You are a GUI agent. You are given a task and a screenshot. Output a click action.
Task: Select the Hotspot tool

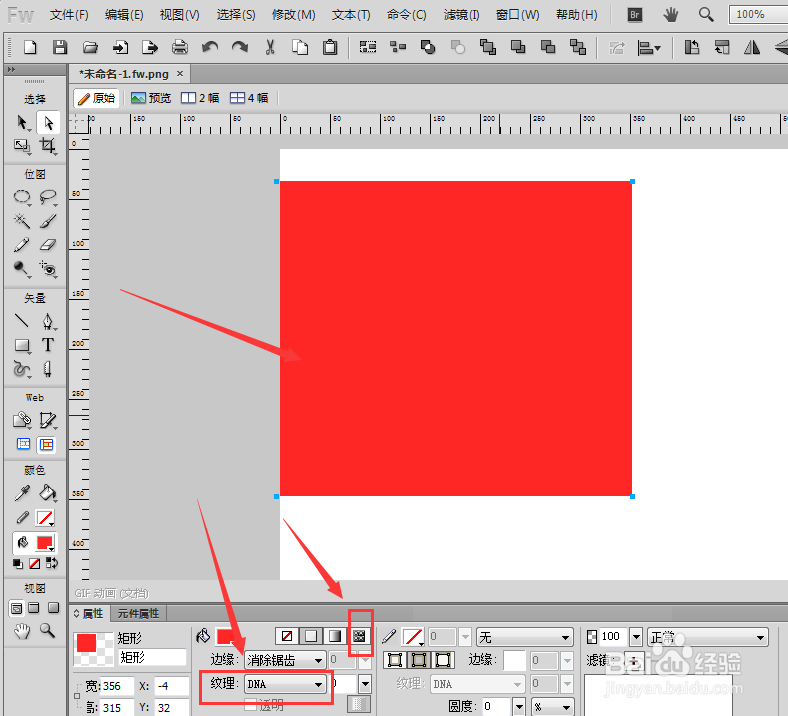point(22,420)
